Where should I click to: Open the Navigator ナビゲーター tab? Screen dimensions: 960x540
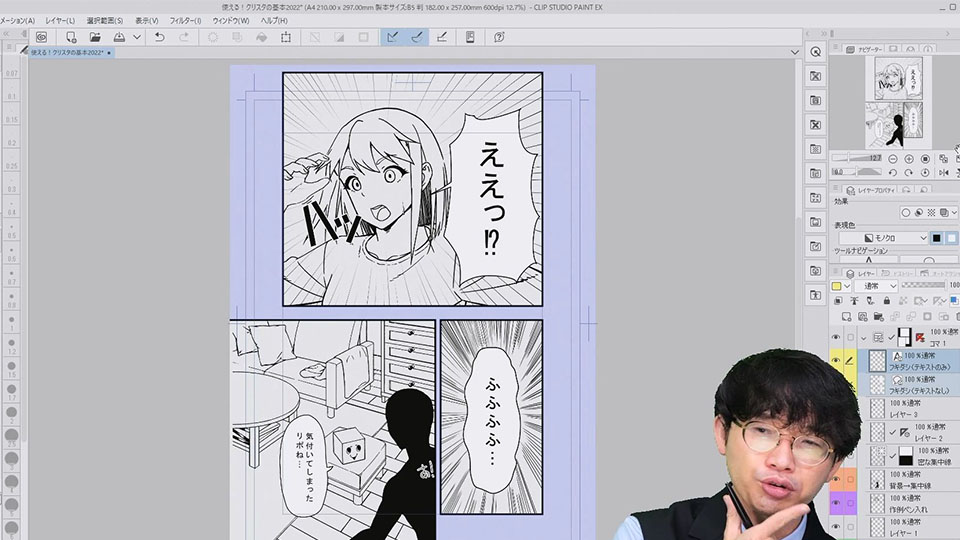pyautogui.click(x=864, y=49)
